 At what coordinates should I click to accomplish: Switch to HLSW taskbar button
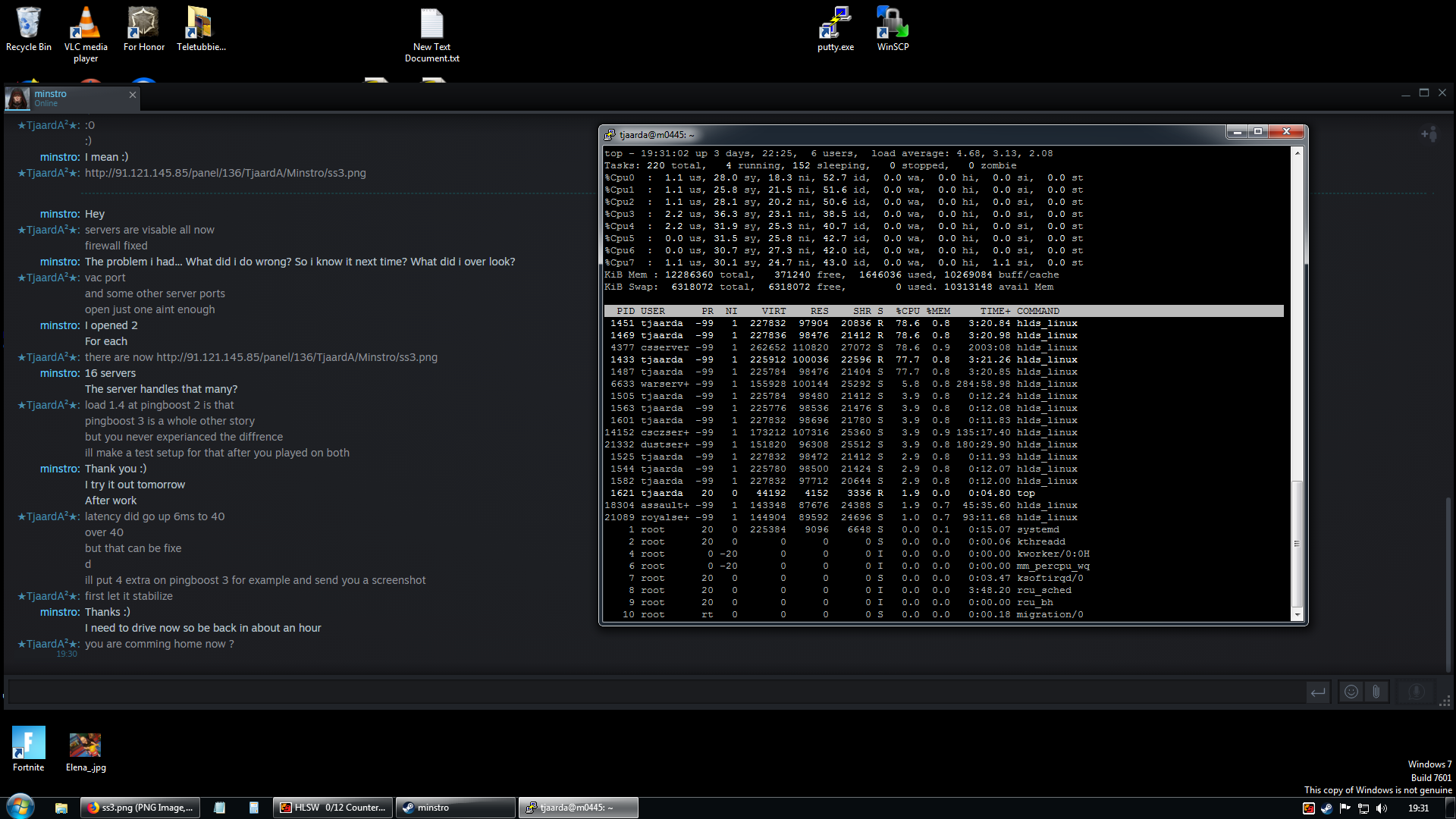[x=333, y=808]
